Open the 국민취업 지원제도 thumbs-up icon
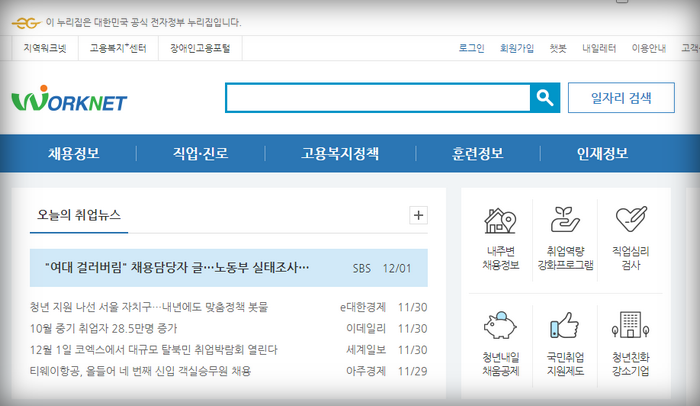 click(565, 325)
